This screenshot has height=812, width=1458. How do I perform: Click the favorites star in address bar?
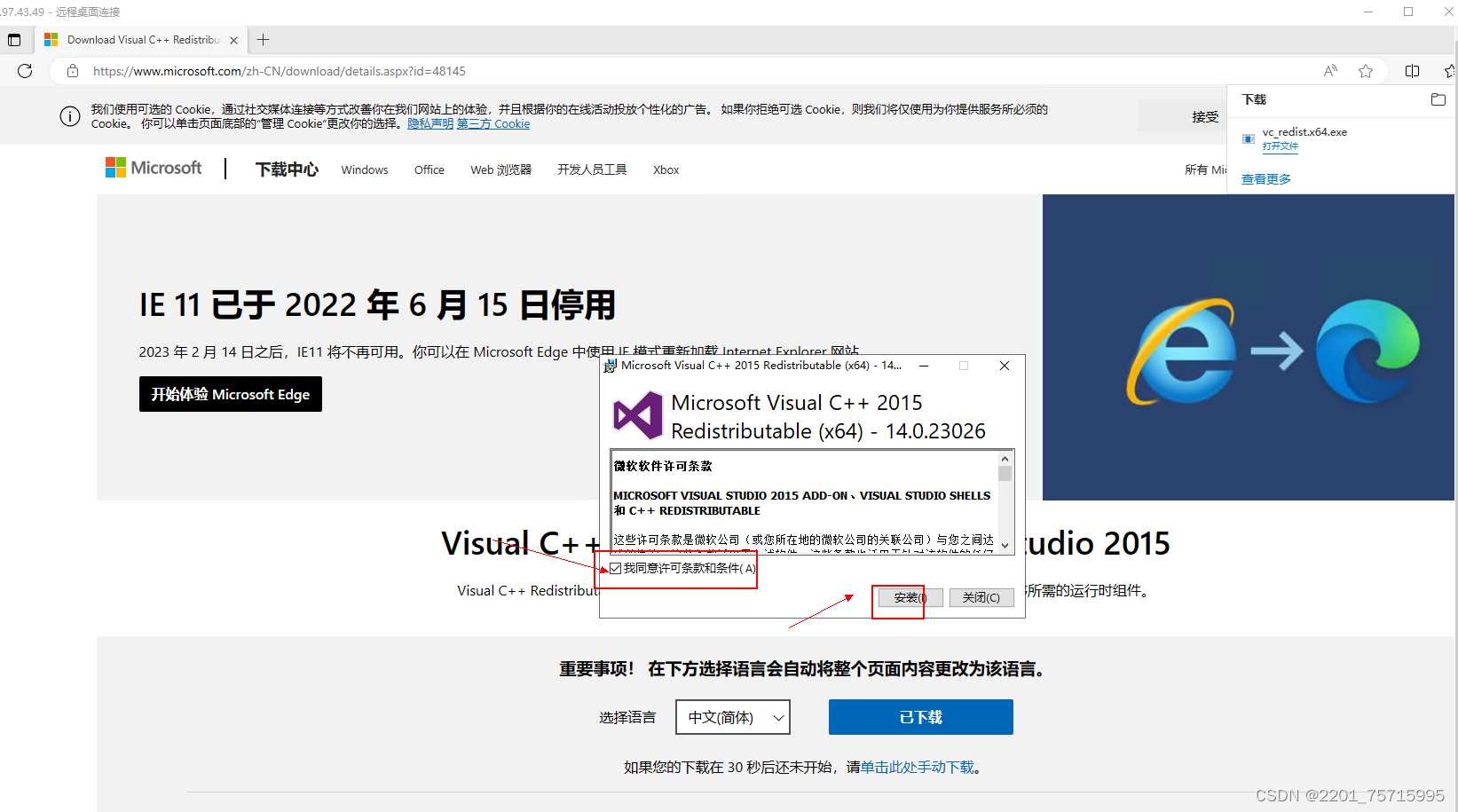(x=1366, y=71)
